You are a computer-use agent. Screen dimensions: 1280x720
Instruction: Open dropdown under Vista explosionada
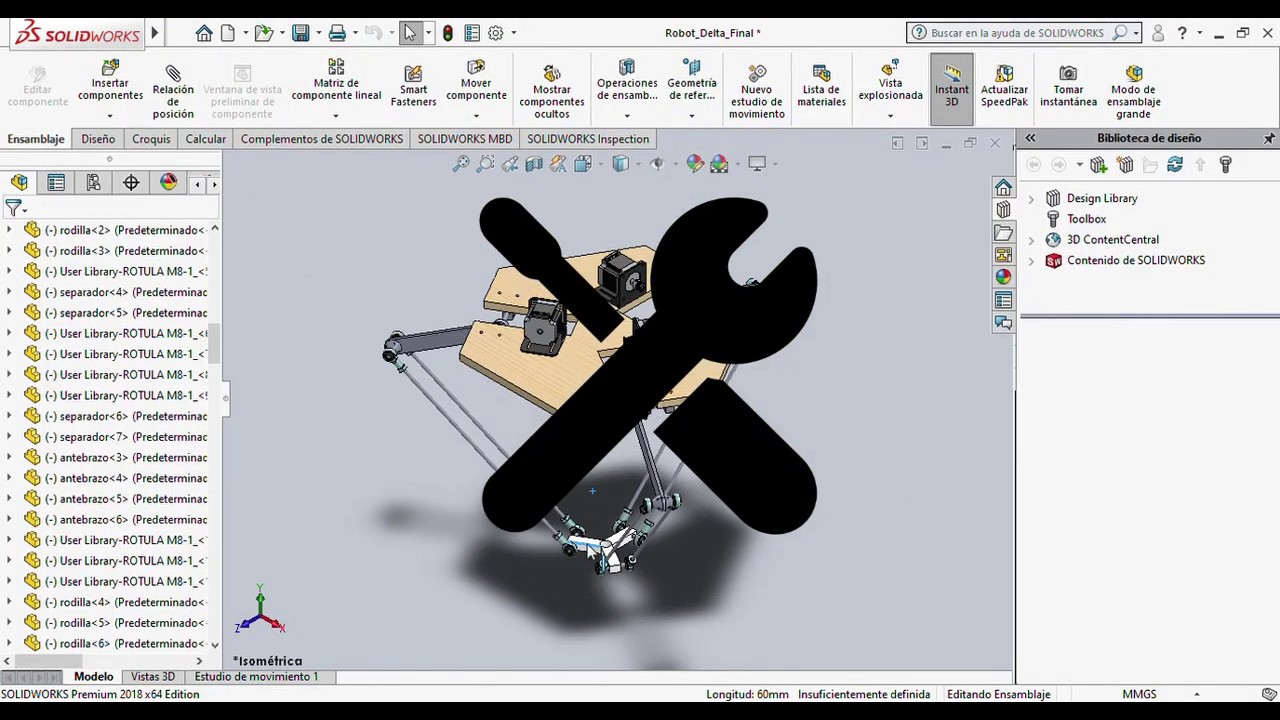(890, 116)
